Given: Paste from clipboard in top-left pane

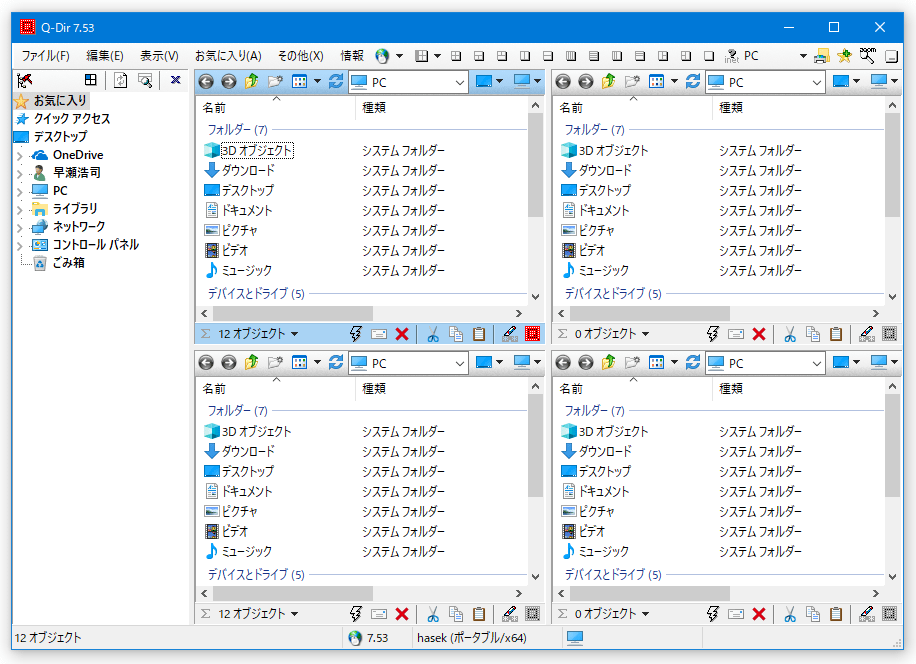Looking at the screenshot, I should click(479, 334).
